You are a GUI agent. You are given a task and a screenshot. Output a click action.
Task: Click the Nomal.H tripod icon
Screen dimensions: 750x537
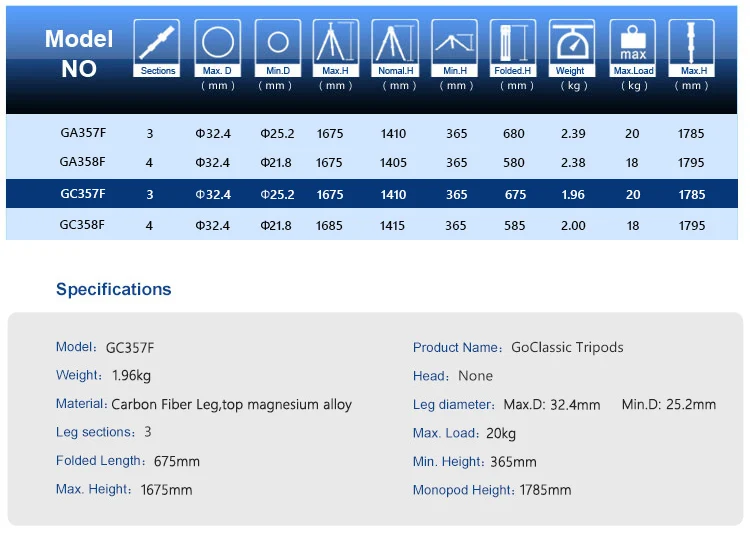click(x=395, y=48)
